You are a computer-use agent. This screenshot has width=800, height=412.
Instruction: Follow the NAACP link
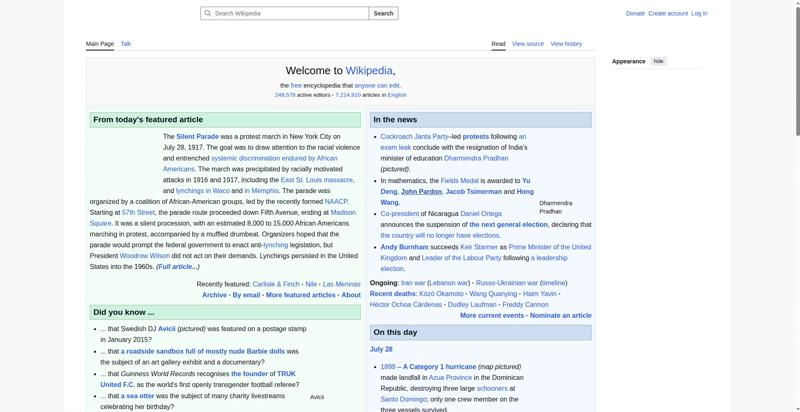click(336, 201)
